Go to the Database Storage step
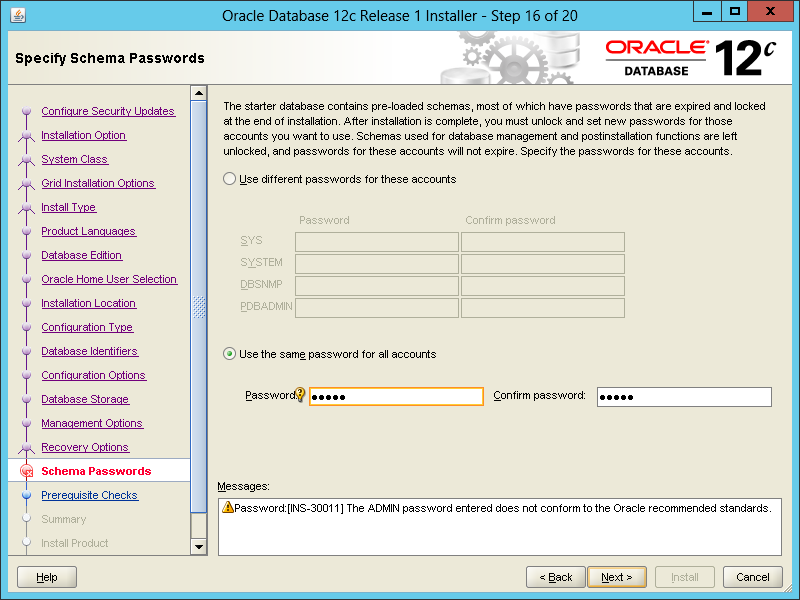Image resolution: width=800 pixels, height=600 pixels. point(85,399)
